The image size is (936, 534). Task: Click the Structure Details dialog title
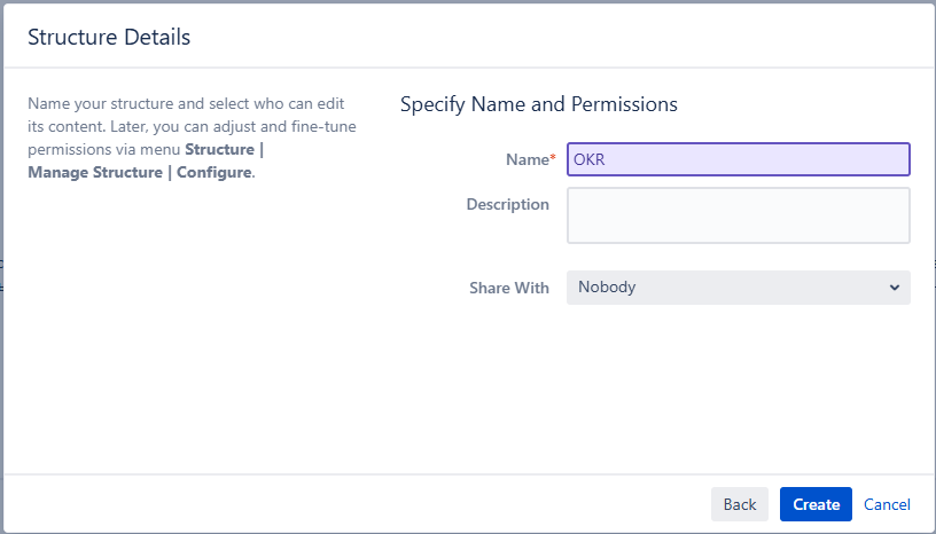click(109, 38)
